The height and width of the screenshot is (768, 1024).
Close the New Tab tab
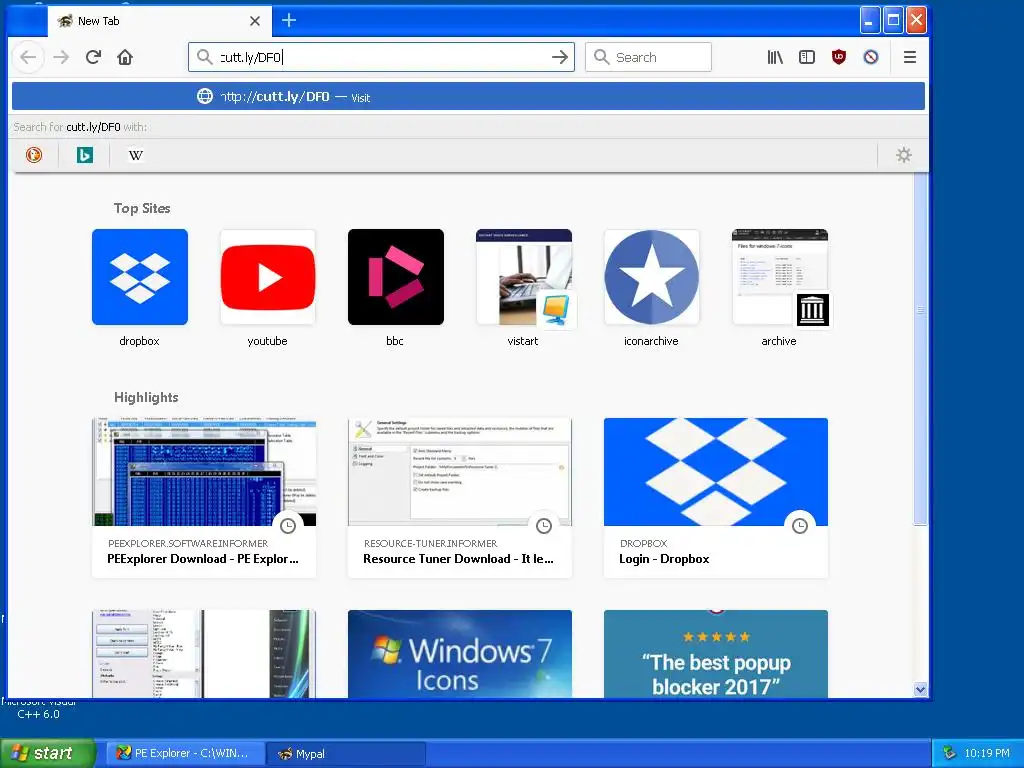coord(255,21)
